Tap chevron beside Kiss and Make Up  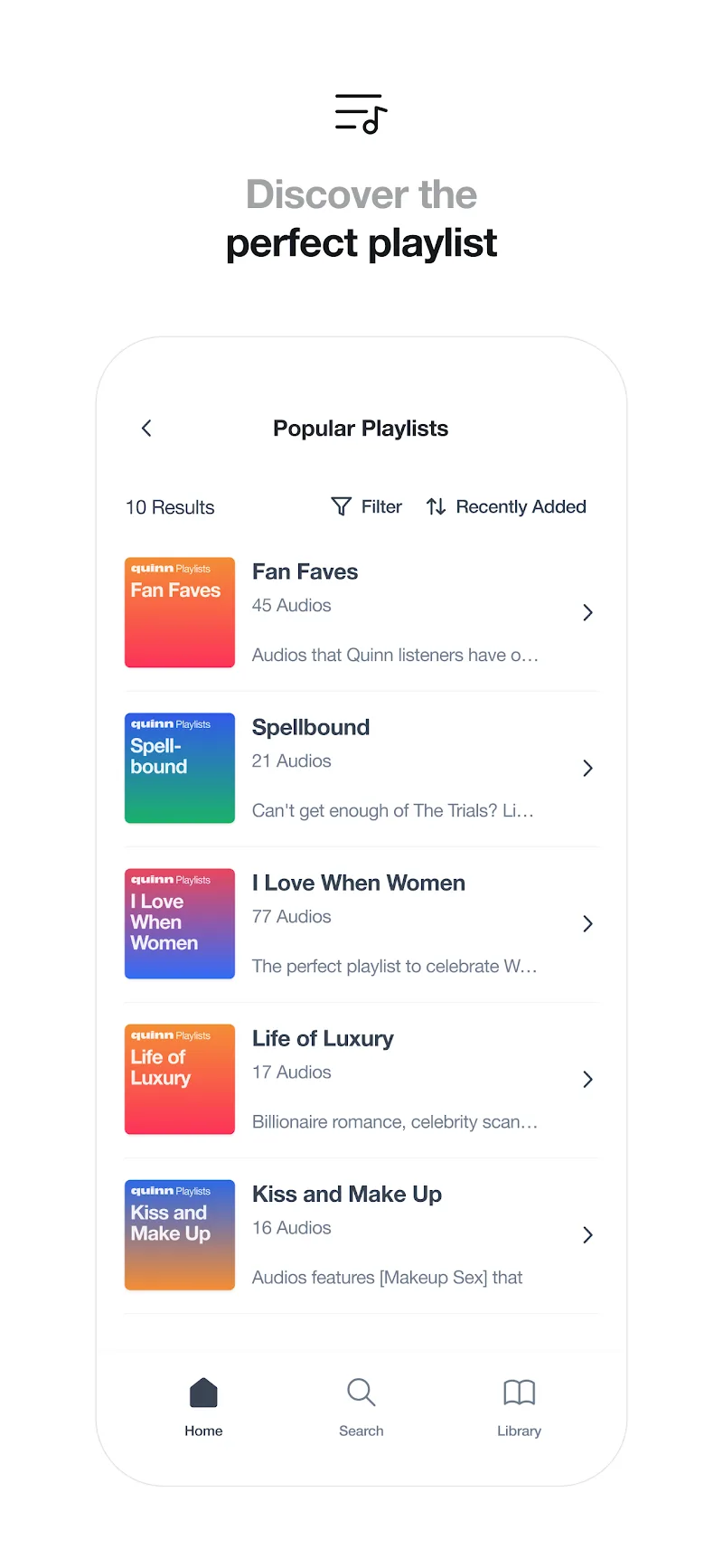587,1234
